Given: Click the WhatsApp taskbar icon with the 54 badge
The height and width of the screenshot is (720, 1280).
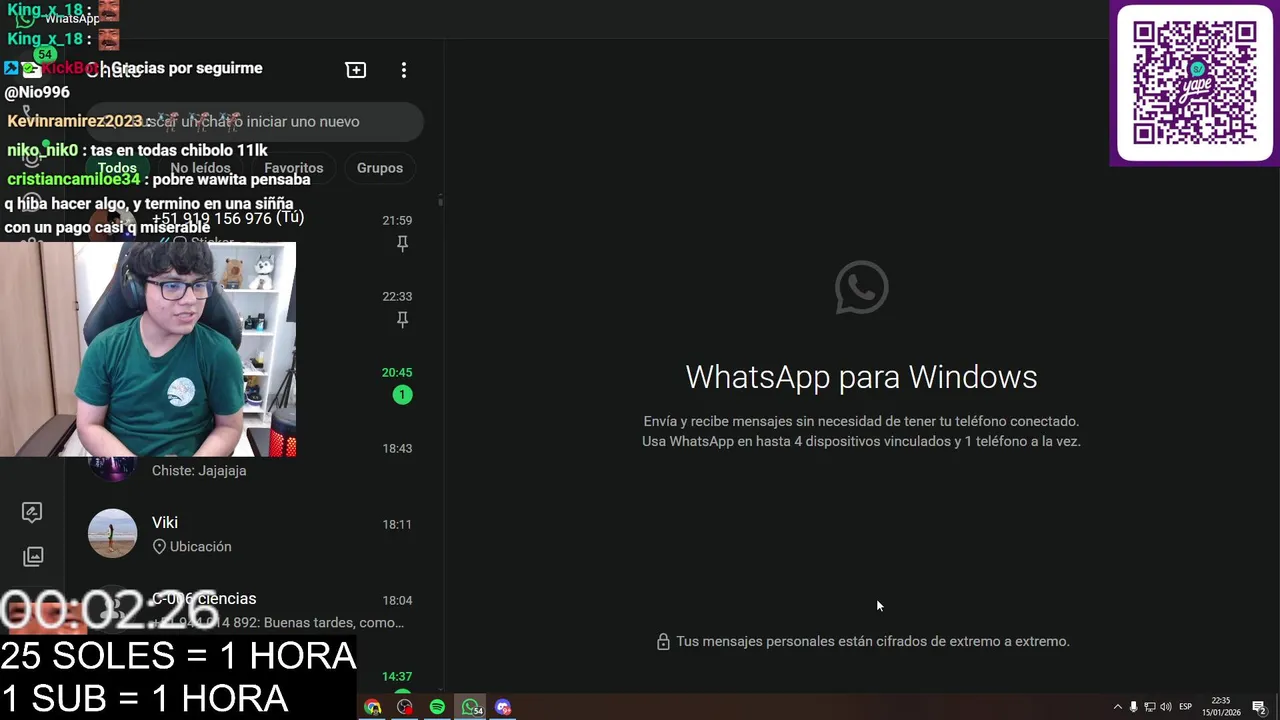Looking at the screenshot, I should coord(471,707).
